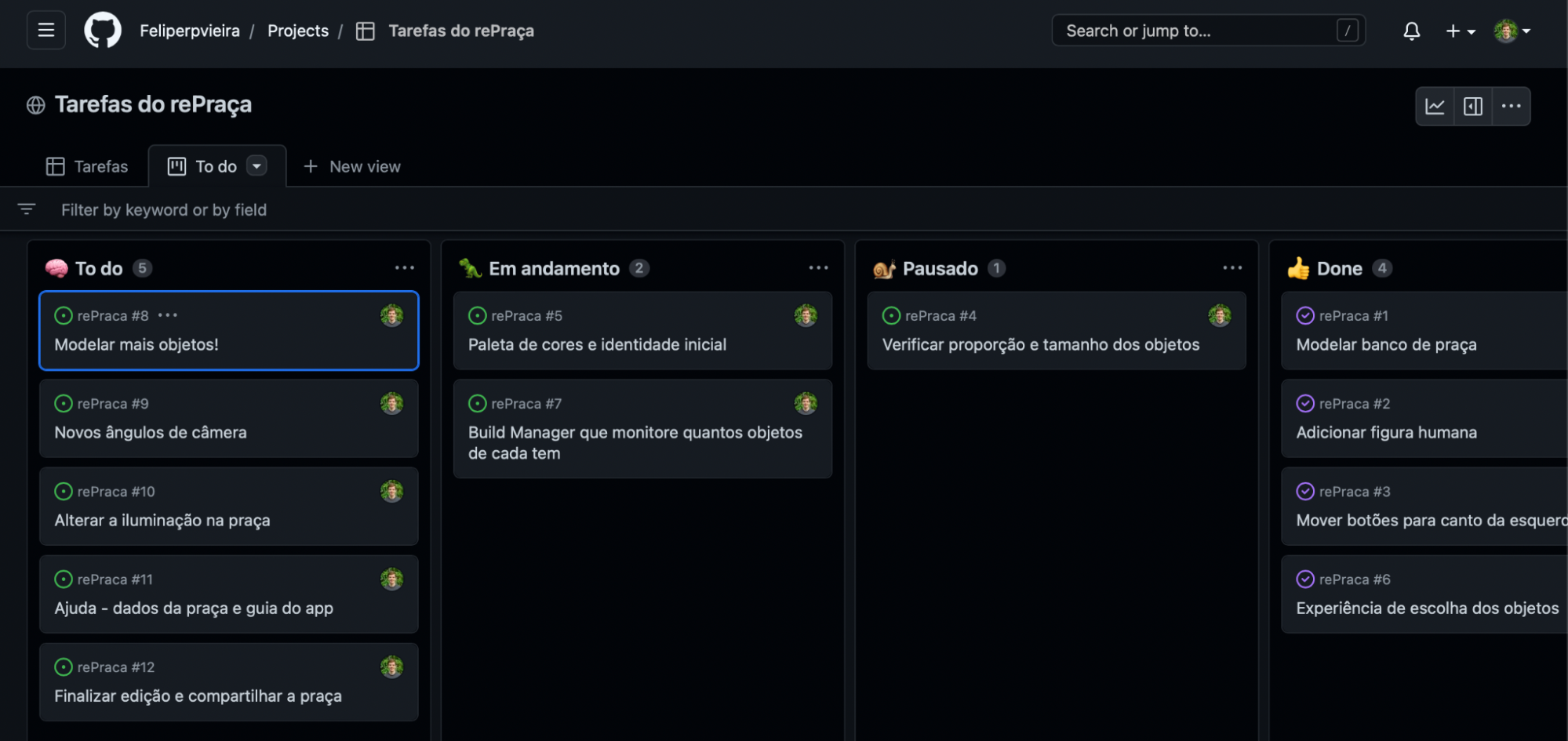Click the Pausado column heading

point(940,268)
